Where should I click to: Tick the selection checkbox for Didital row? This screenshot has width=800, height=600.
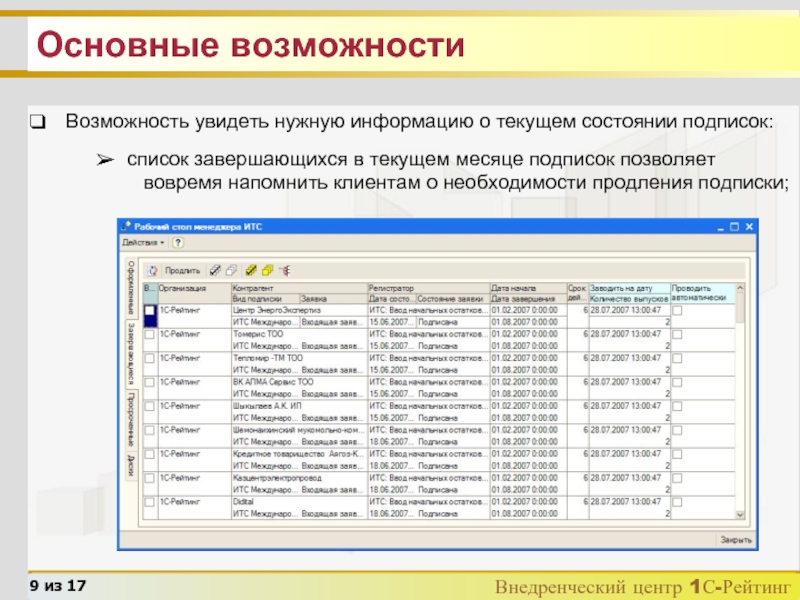click(x=149, y=502)
